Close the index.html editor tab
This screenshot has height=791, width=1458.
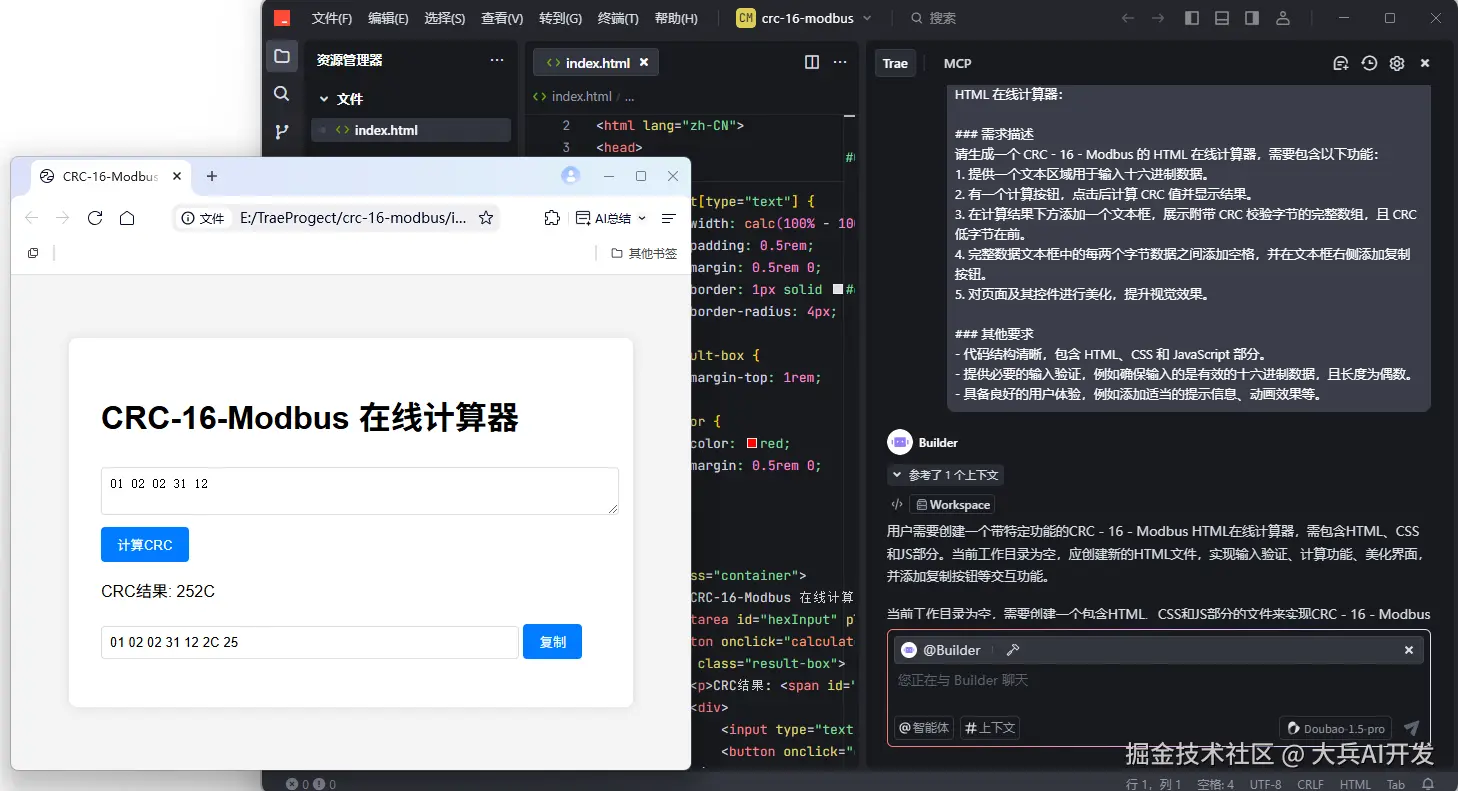(644, 62)
